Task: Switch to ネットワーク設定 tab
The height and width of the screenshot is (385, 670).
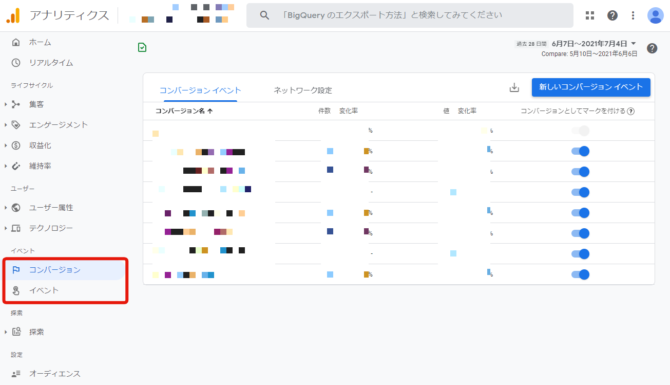Action: (303, 90)
